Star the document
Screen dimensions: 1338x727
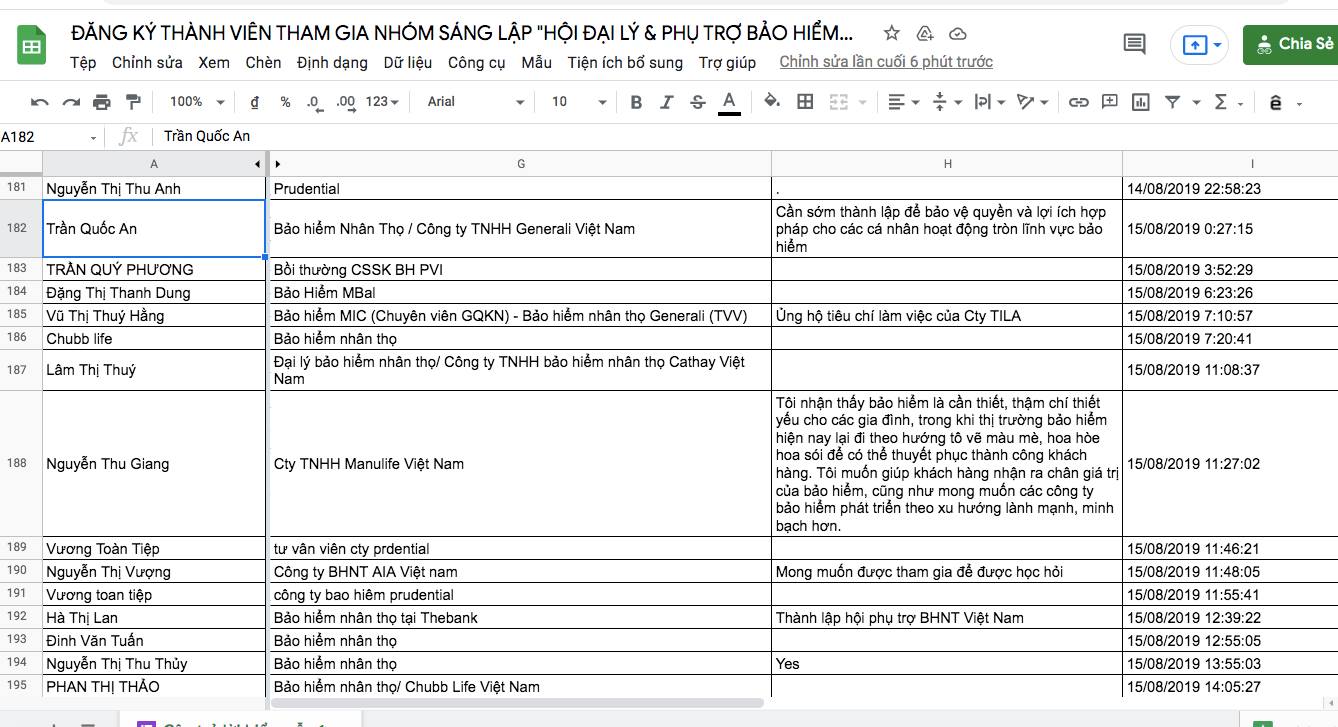(892, 33)
